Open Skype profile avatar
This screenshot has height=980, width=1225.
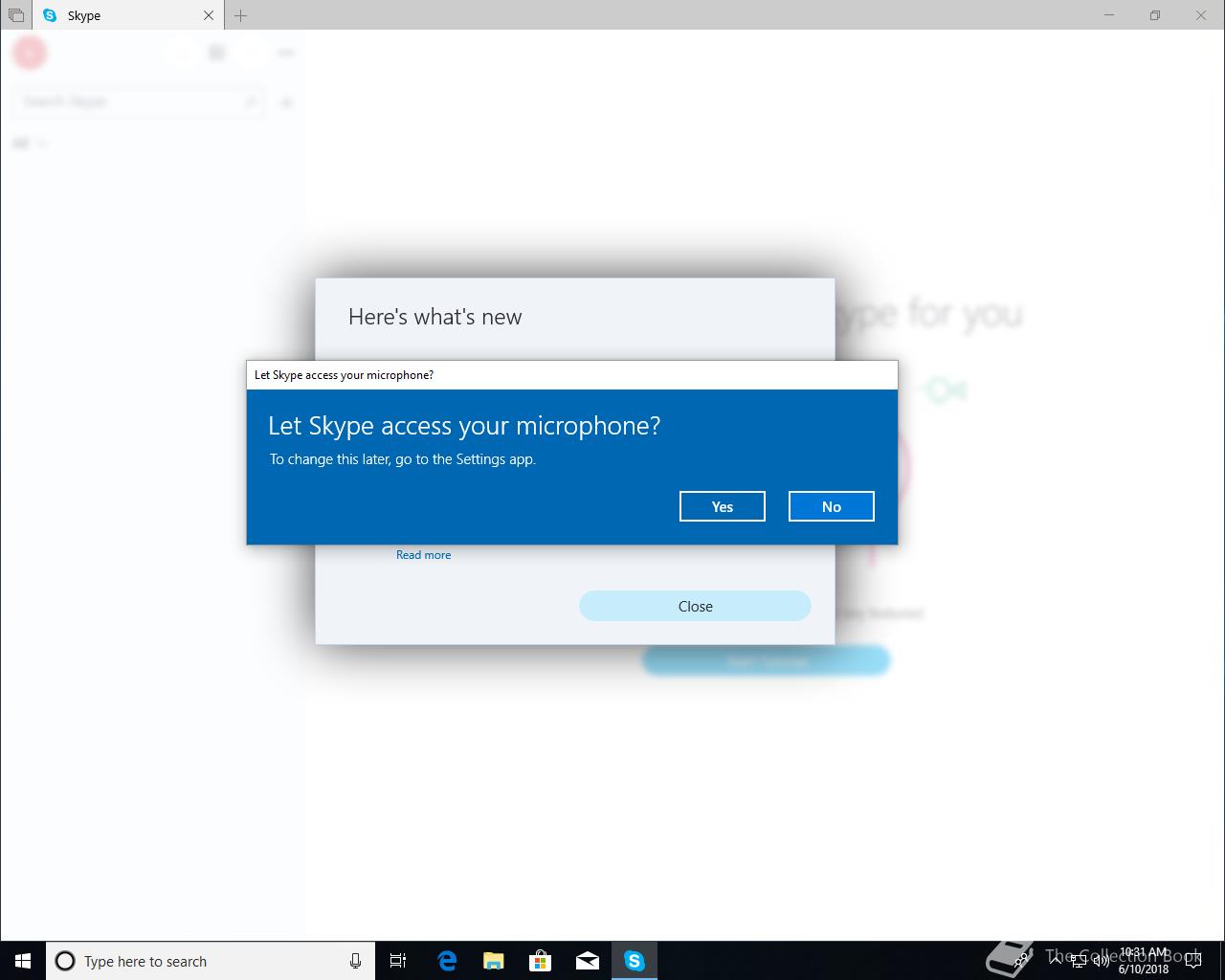30,53
